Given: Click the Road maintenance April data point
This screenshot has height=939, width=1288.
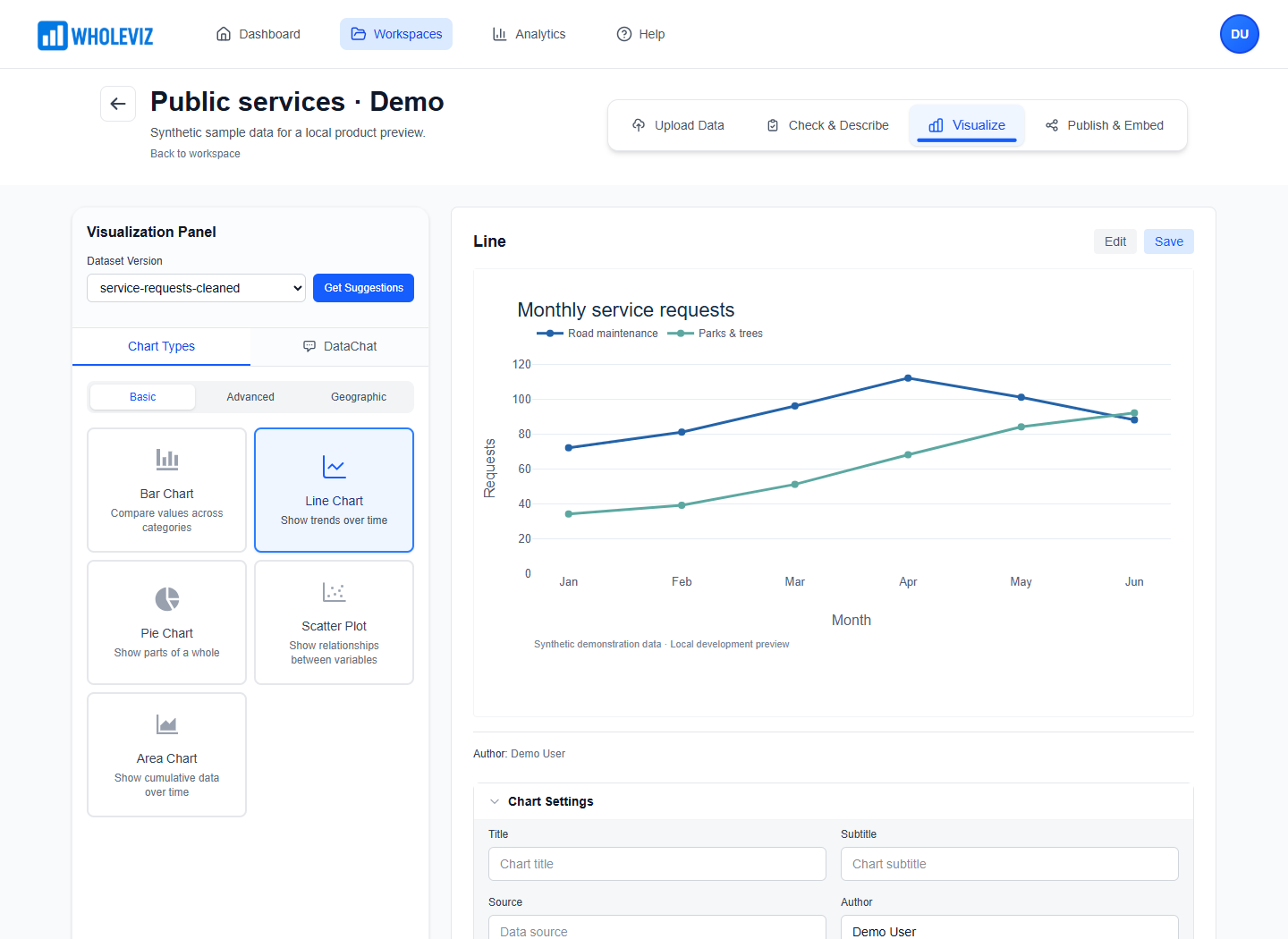Looking at the screenshot, I should [908, 378].
